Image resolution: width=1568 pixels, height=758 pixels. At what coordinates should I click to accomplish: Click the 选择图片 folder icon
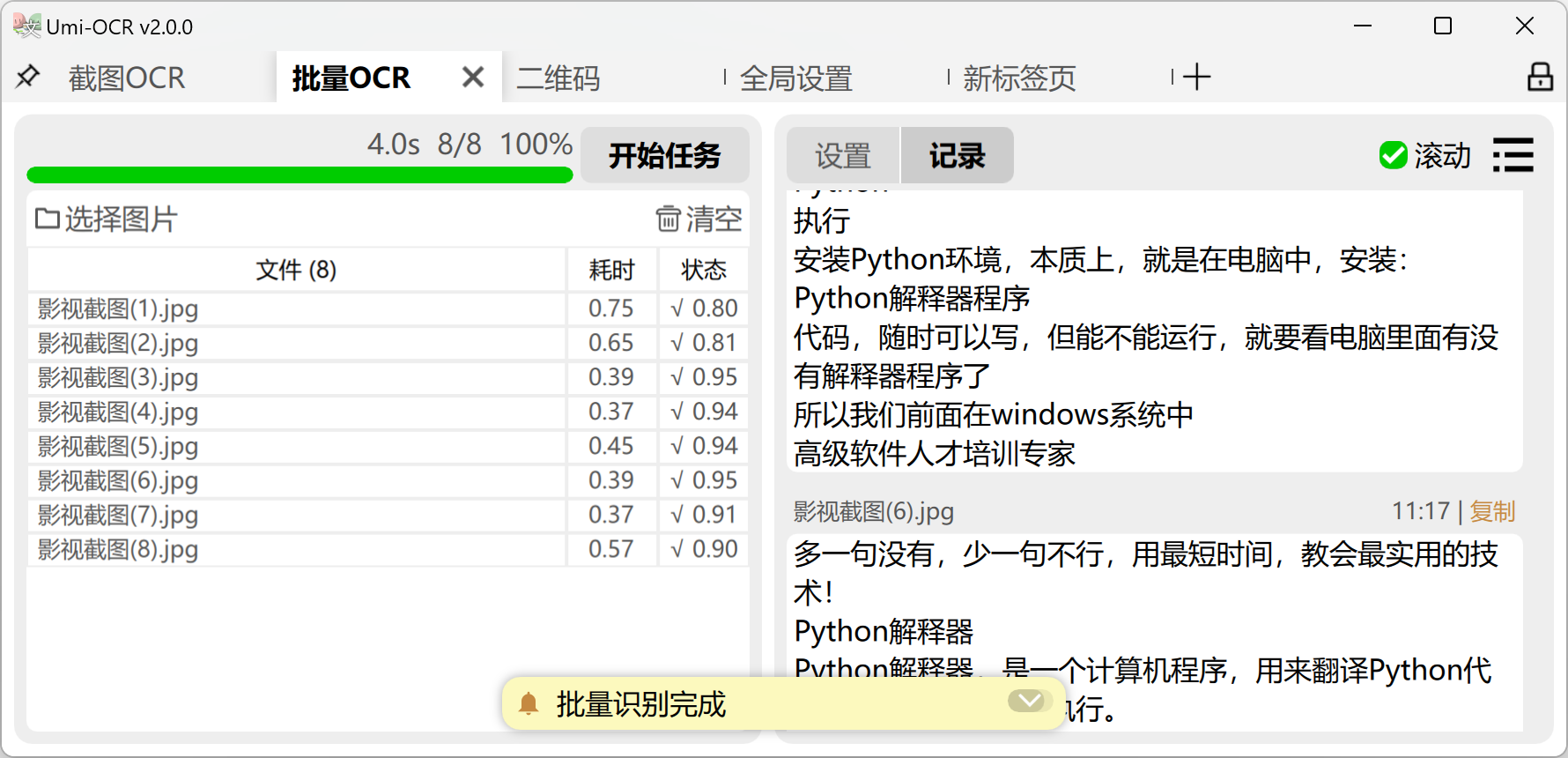[x=47, y=219]
